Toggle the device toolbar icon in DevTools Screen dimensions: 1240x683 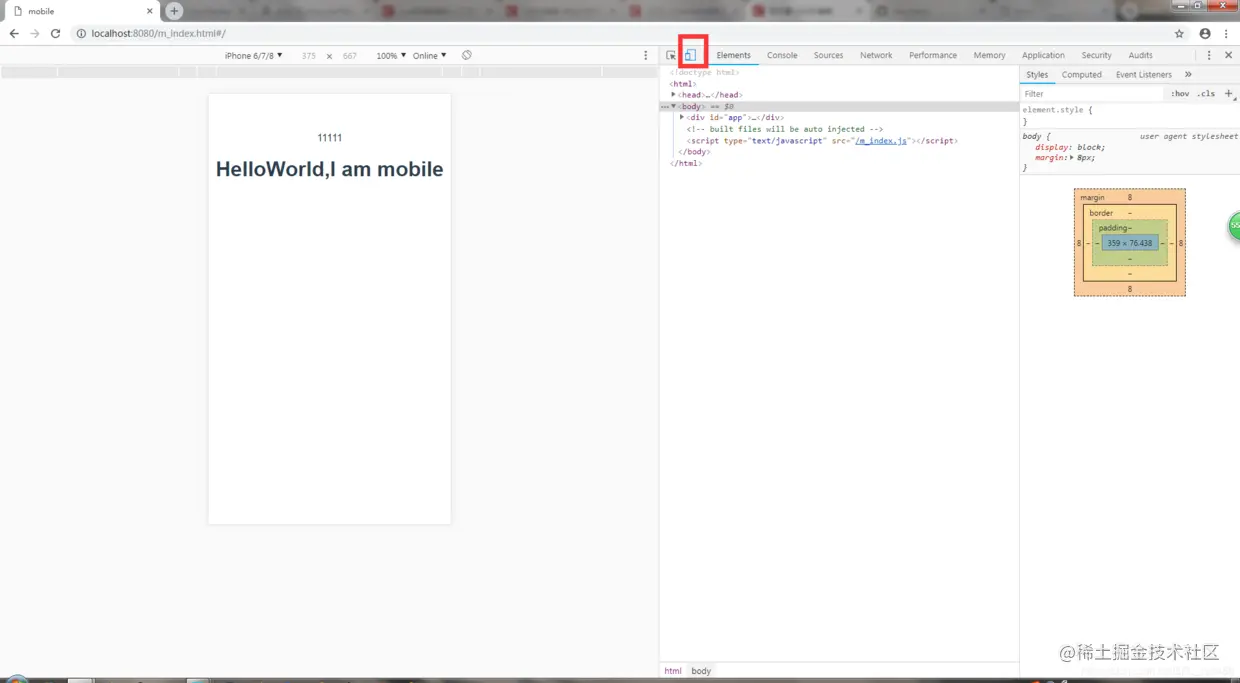690,55
